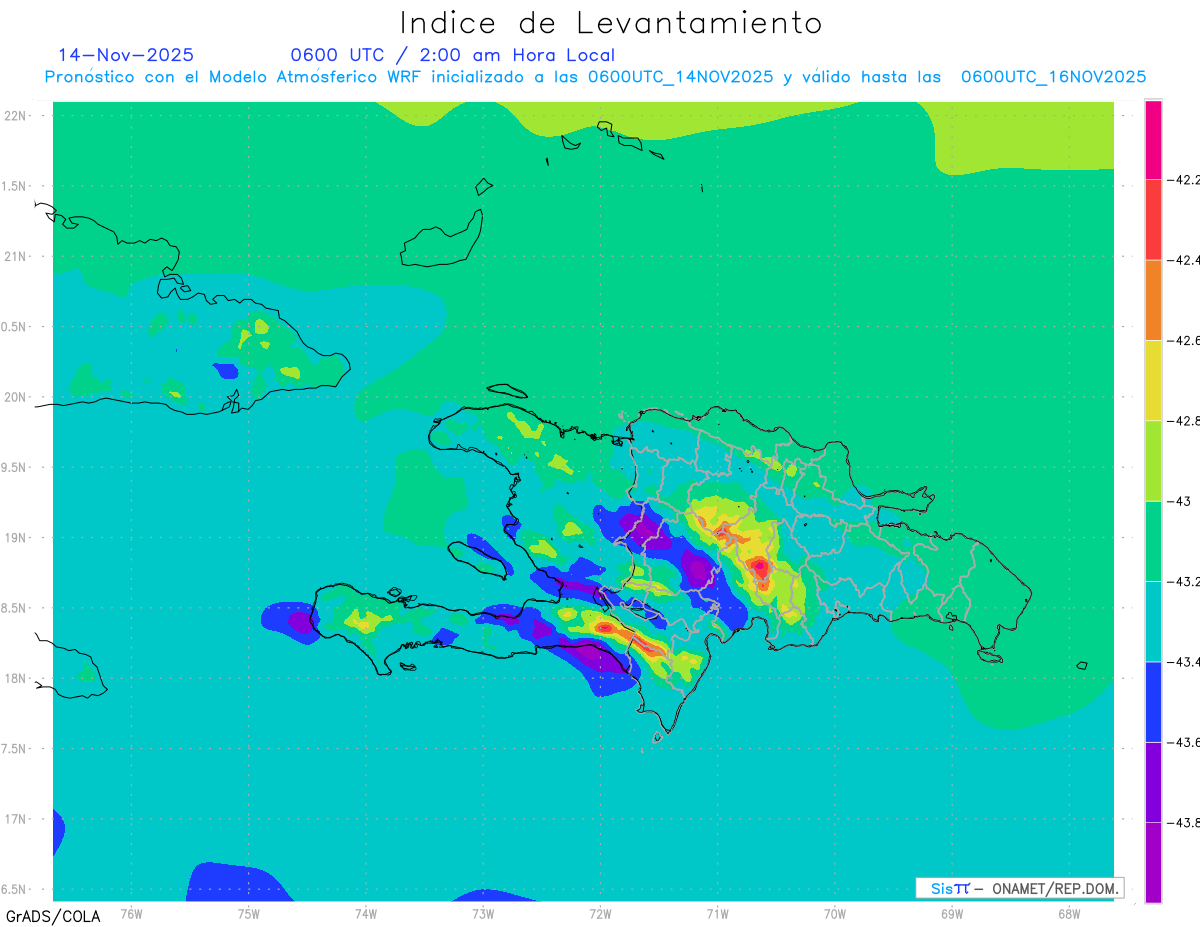Click the '71W' longitude label

tap(717, 913)
